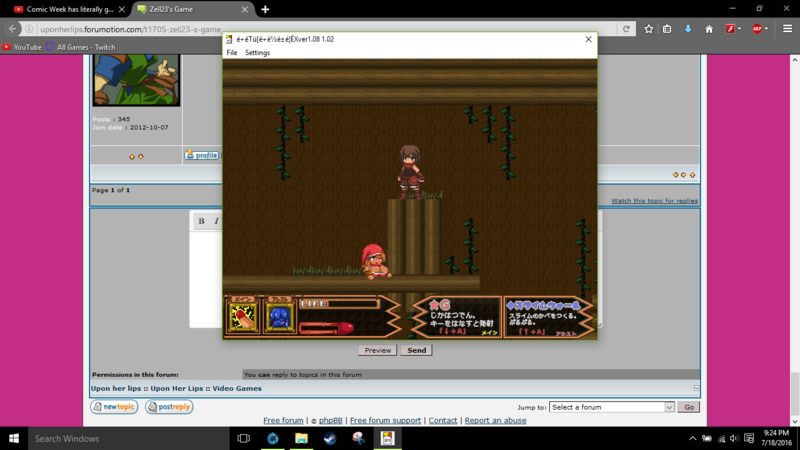Switch to the Comic Week tab
The height and width of the screenshot is (450, 800).
69,9
